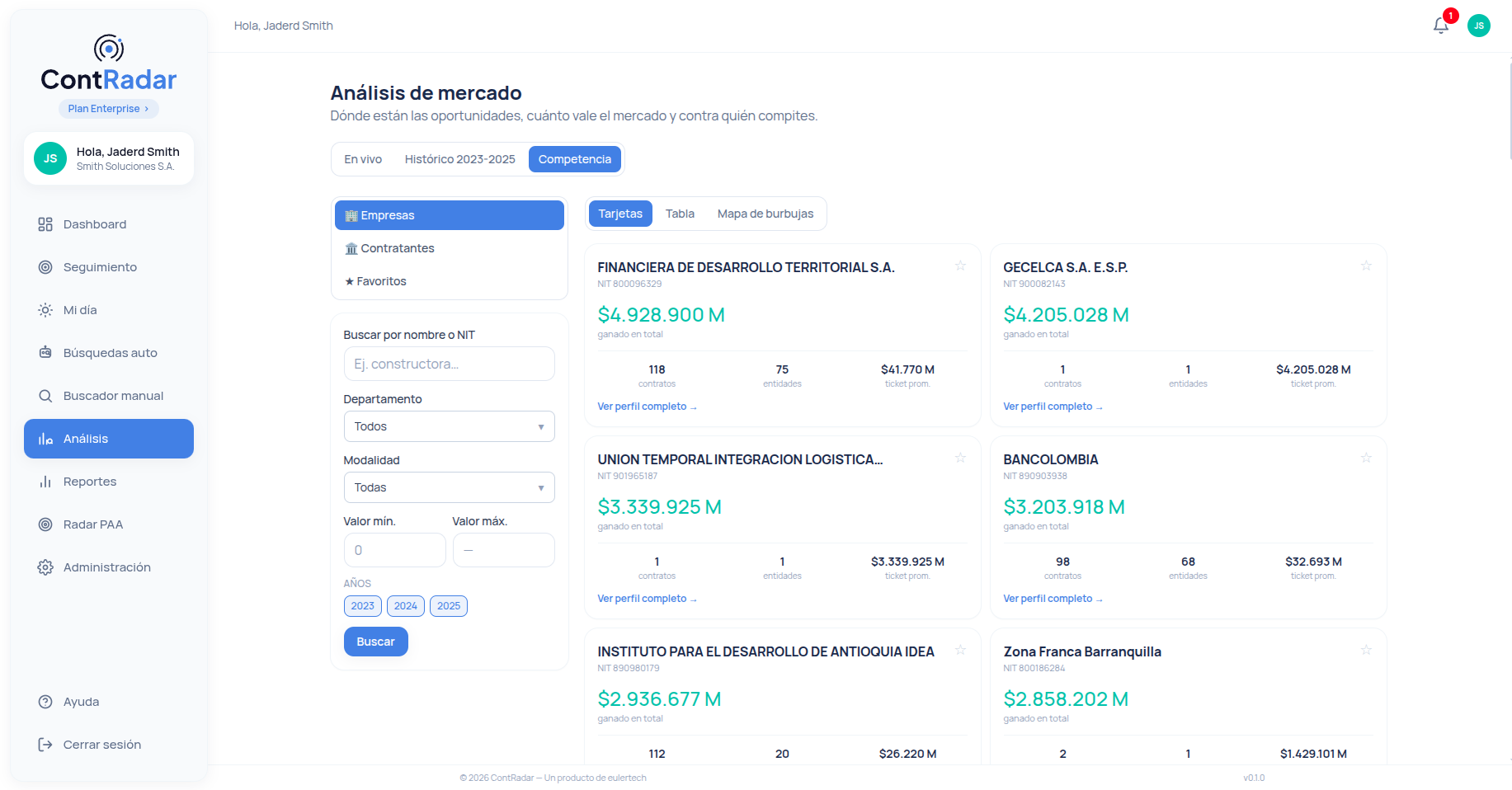Open the Reportes sidebar page
The height and width of the screenshot is (790, 1512).
click(109, 482)
